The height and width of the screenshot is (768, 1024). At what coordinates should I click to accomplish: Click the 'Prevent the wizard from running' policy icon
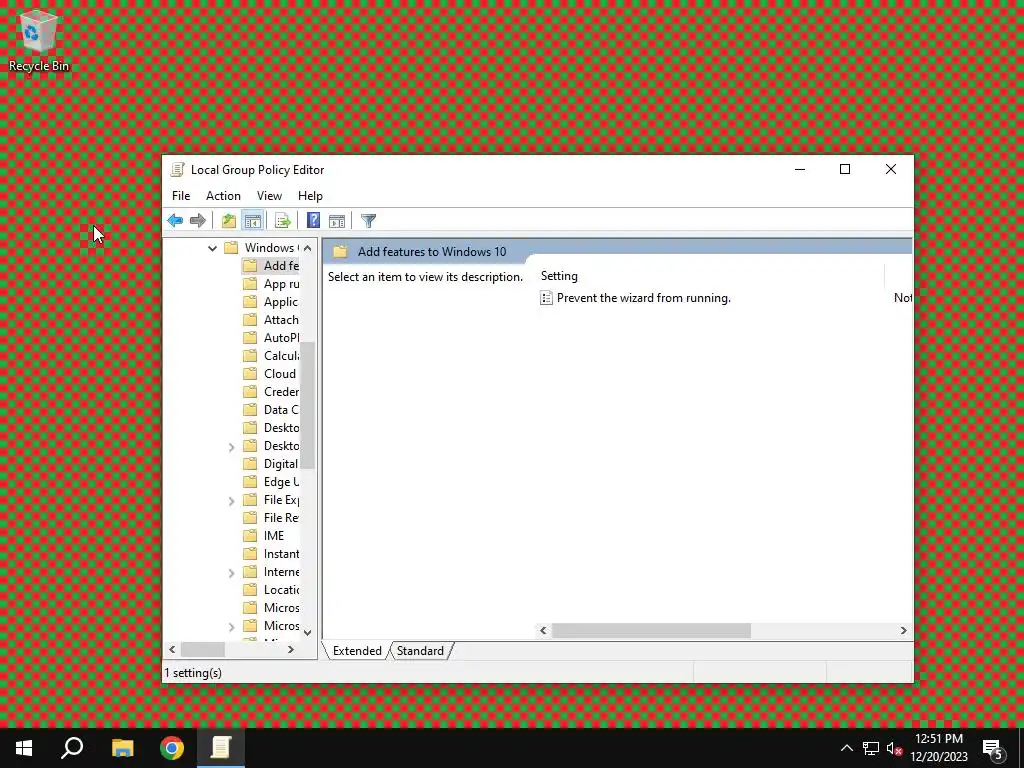(547, 298)
